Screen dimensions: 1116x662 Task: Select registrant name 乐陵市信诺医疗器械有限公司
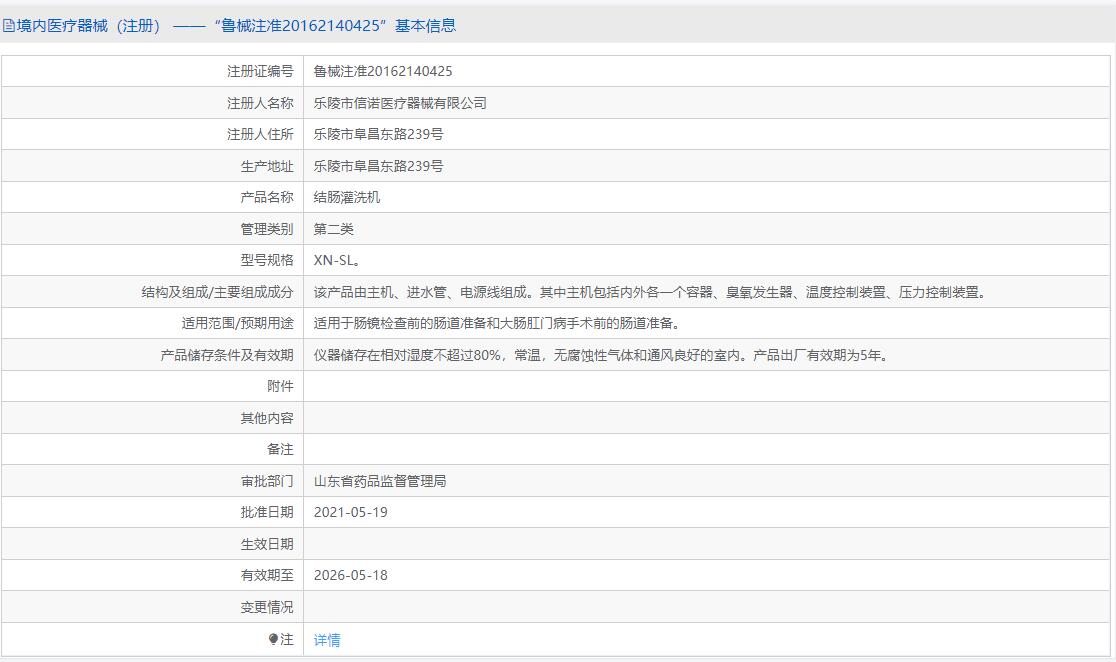pos(400,103)
